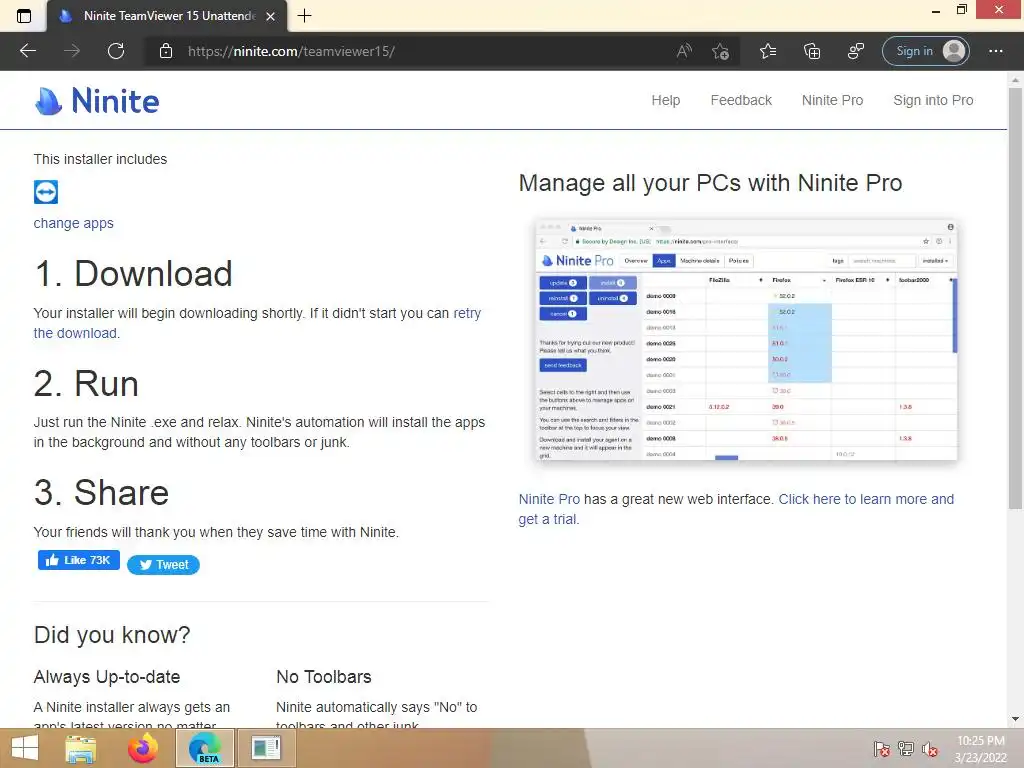Close the Ninite TeamViewer 15 tab
This screenshot has width=1024, height=768.
[270, 16]
